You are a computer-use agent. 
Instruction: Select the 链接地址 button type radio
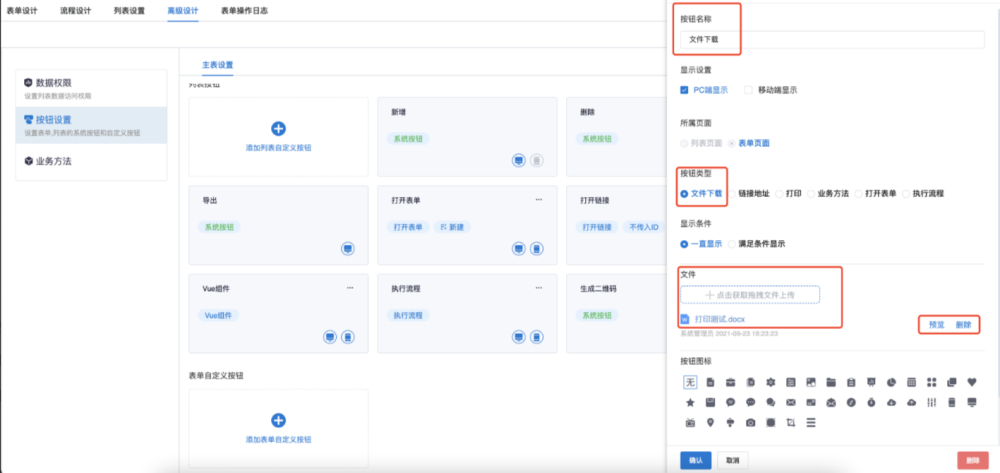point(732,193)
